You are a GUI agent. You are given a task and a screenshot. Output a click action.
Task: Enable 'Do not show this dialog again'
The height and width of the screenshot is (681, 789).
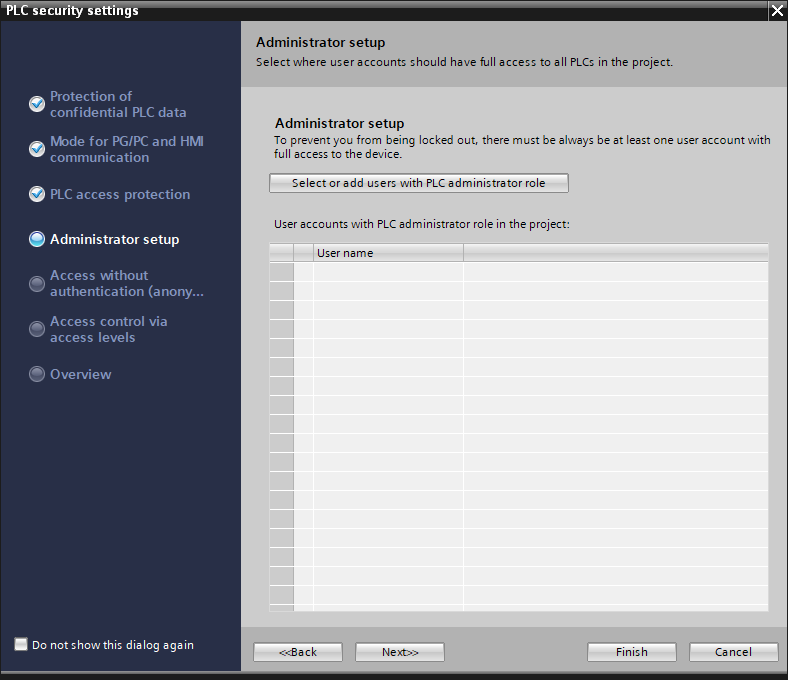tap(21, 645)
